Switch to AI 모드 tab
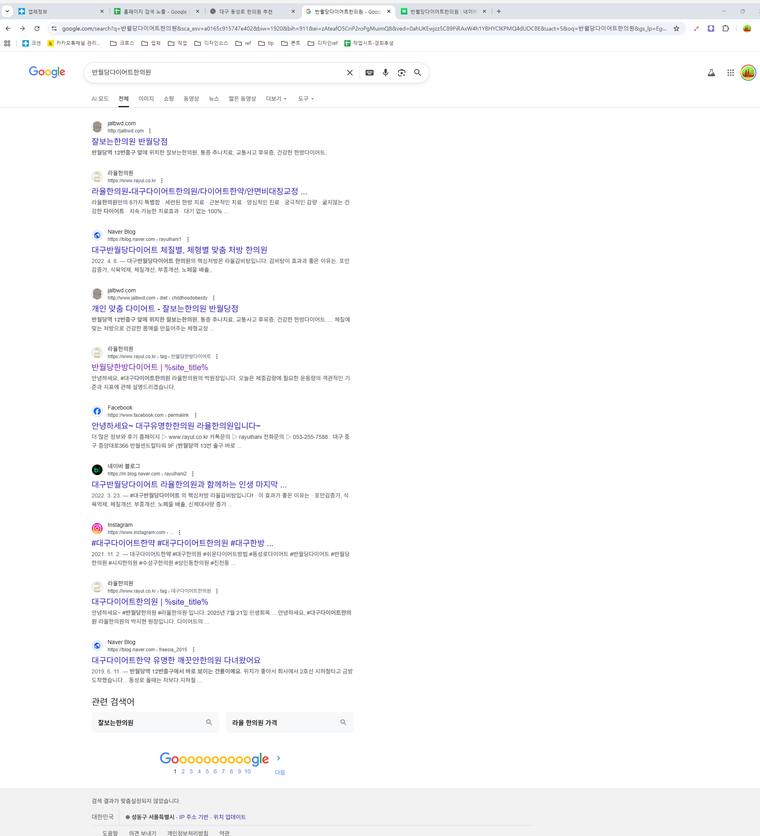Image resolution: width=760 pixels, height=836 pixels. (x=100, y=99)
